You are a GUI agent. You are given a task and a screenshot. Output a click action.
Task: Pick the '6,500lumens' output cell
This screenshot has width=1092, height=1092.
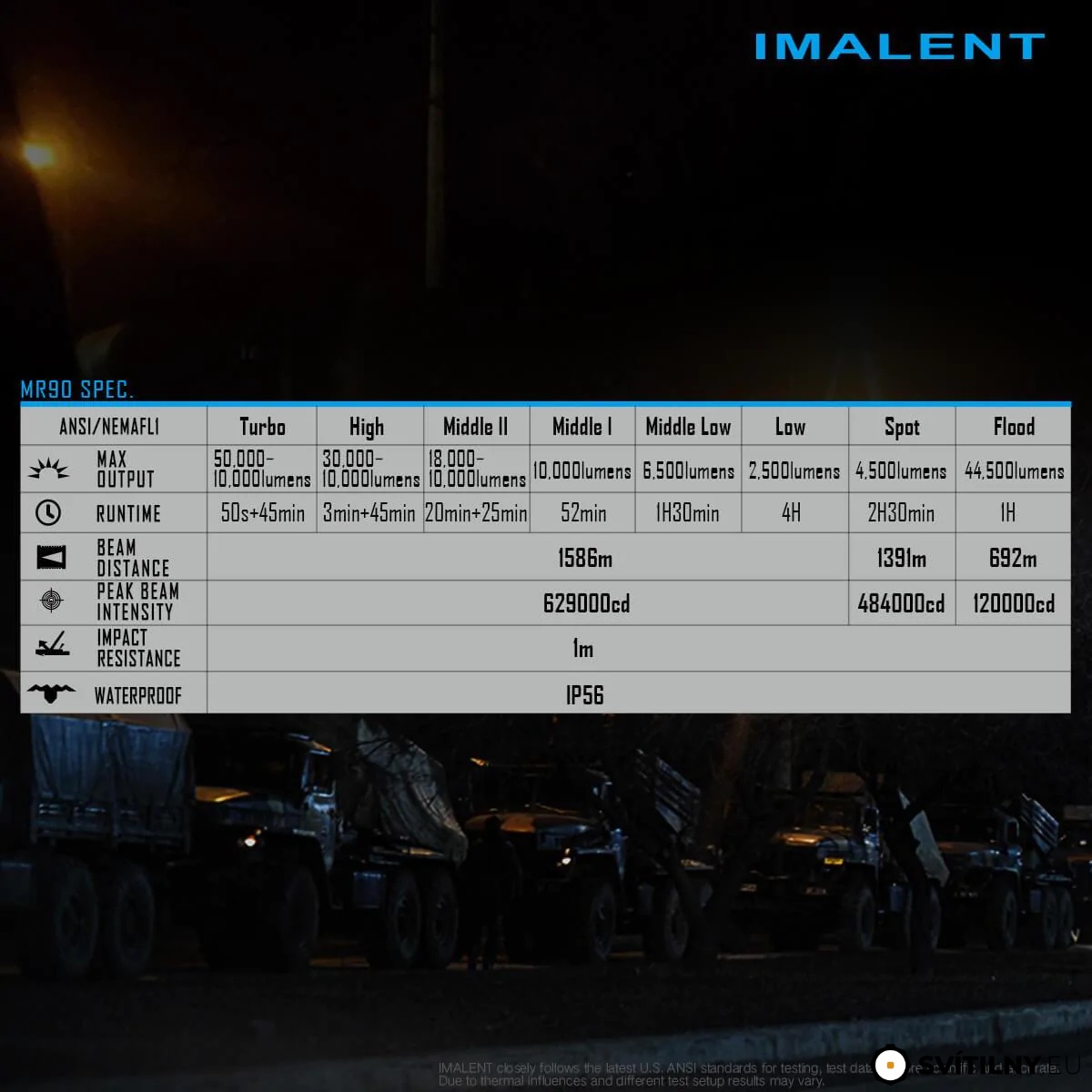[689, 470]
